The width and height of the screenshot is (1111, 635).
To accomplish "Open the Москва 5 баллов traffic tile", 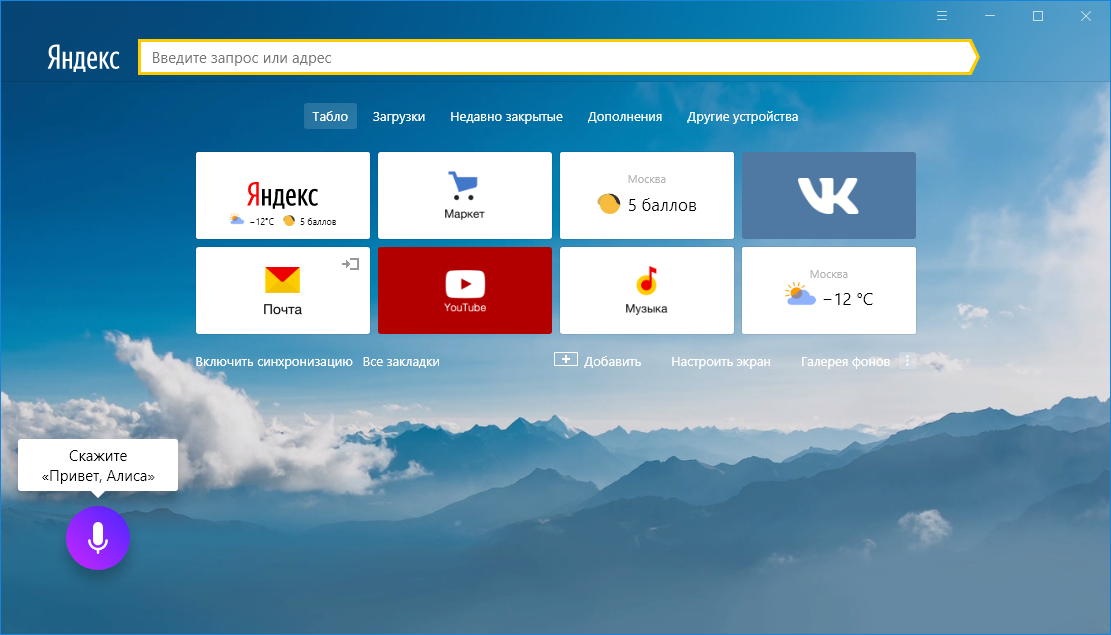I will (x=646, y=195).
